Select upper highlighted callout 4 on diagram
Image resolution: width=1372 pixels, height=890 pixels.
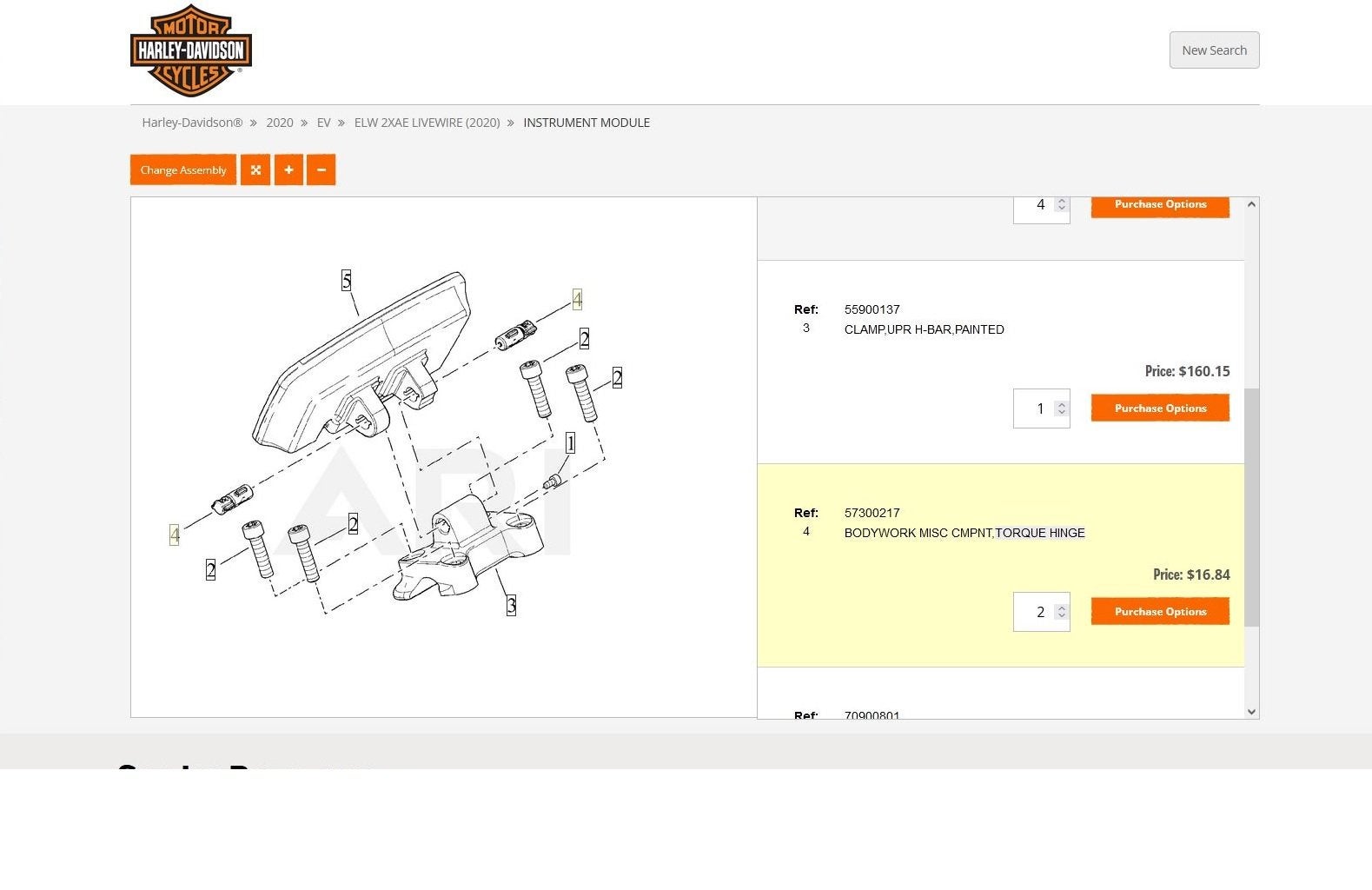(577, 299)
